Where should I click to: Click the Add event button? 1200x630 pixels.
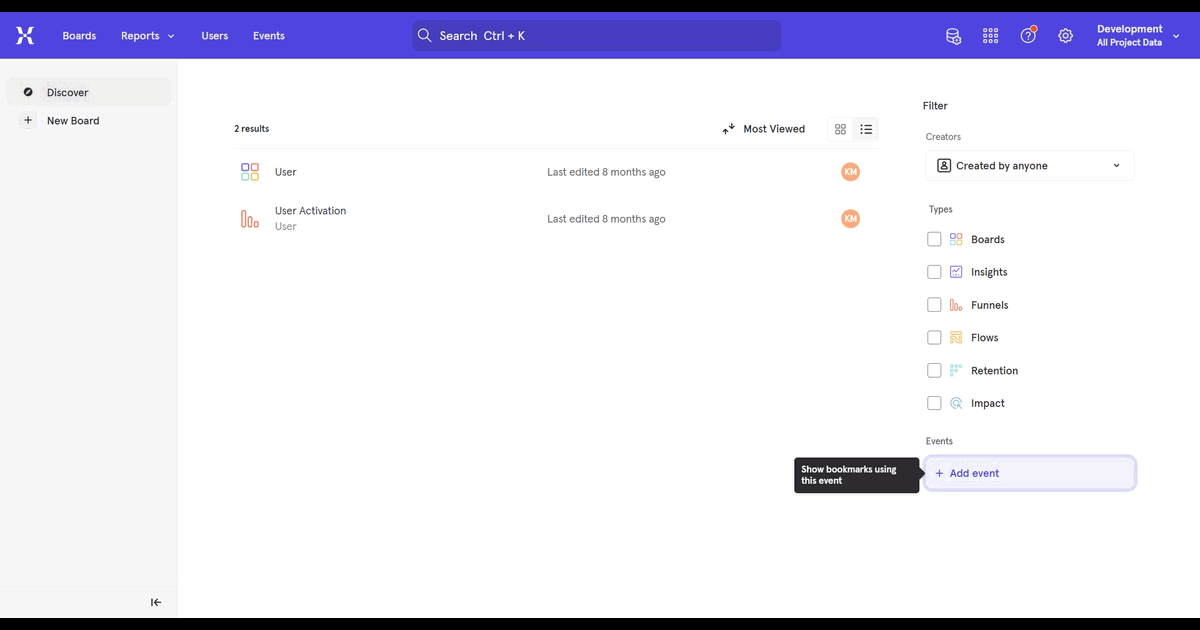(x=1030, y=473)
